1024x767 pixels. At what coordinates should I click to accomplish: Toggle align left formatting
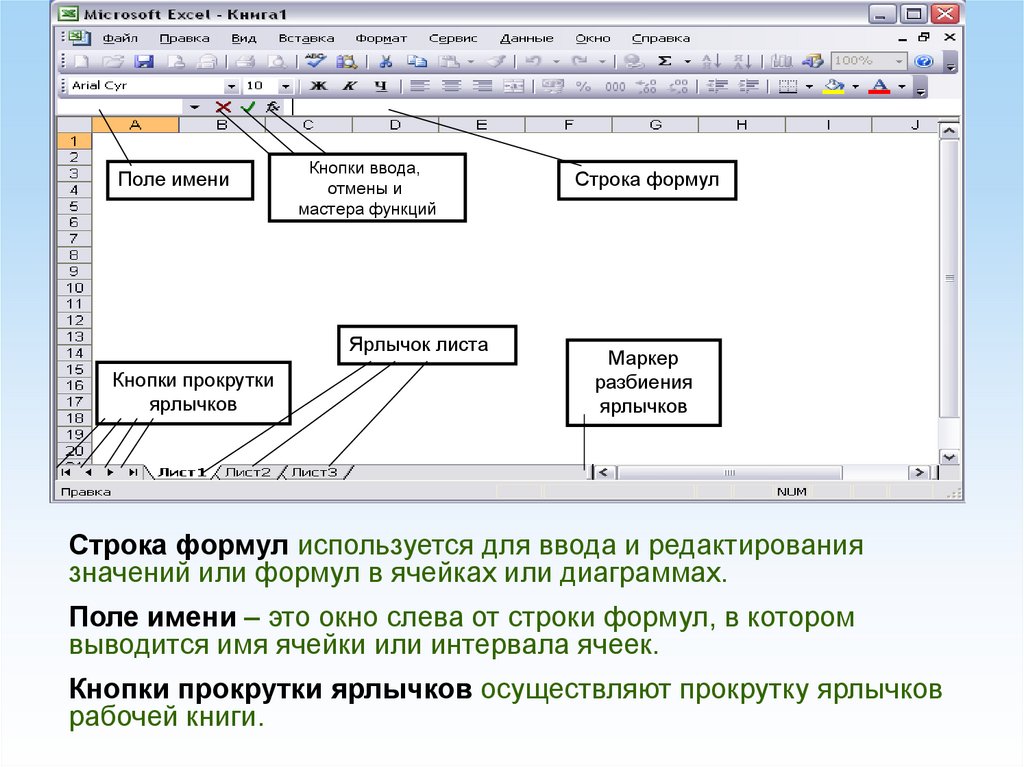click(419, 86)
